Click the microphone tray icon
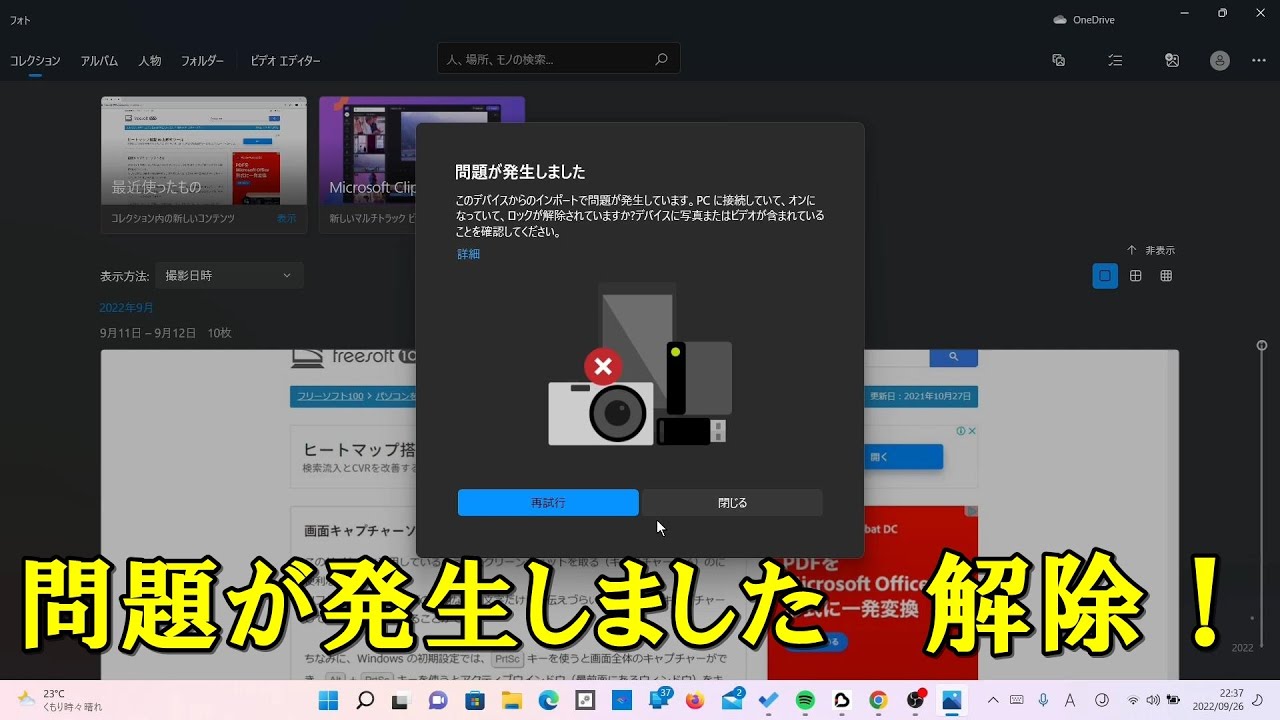Screen dimensions: 1280x720 coord(1043,700)
